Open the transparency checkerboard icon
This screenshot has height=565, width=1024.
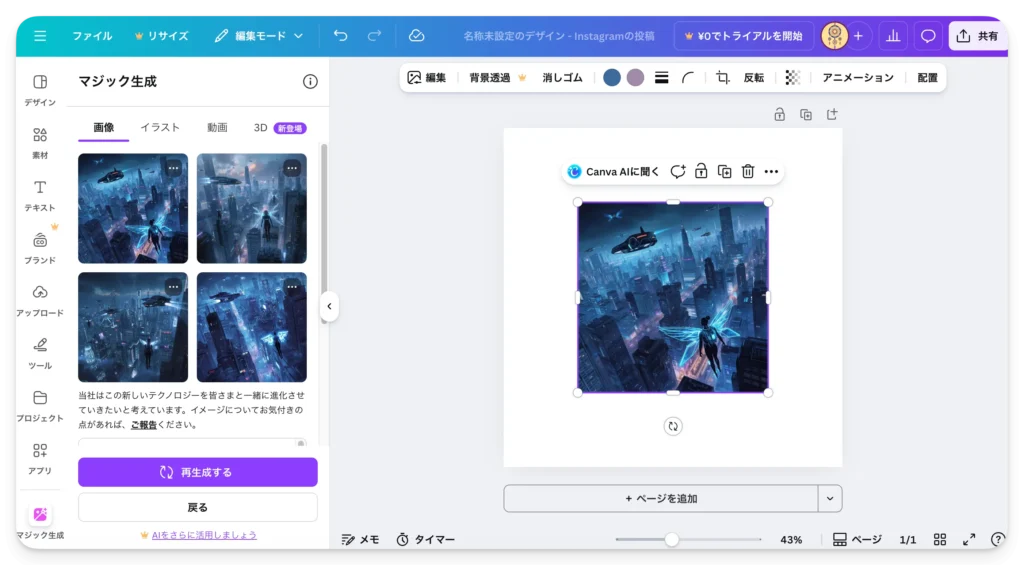(792, 78)
